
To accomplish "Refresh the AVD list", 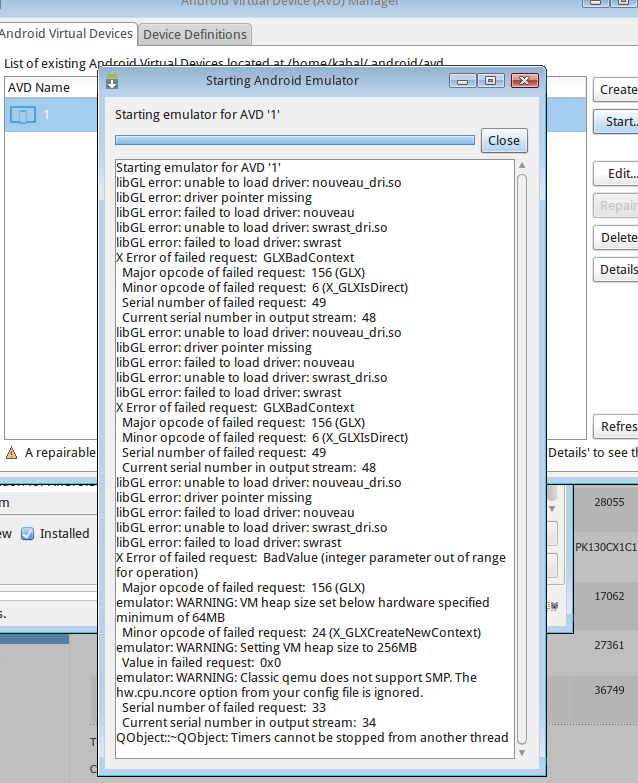I will (618, 427).
